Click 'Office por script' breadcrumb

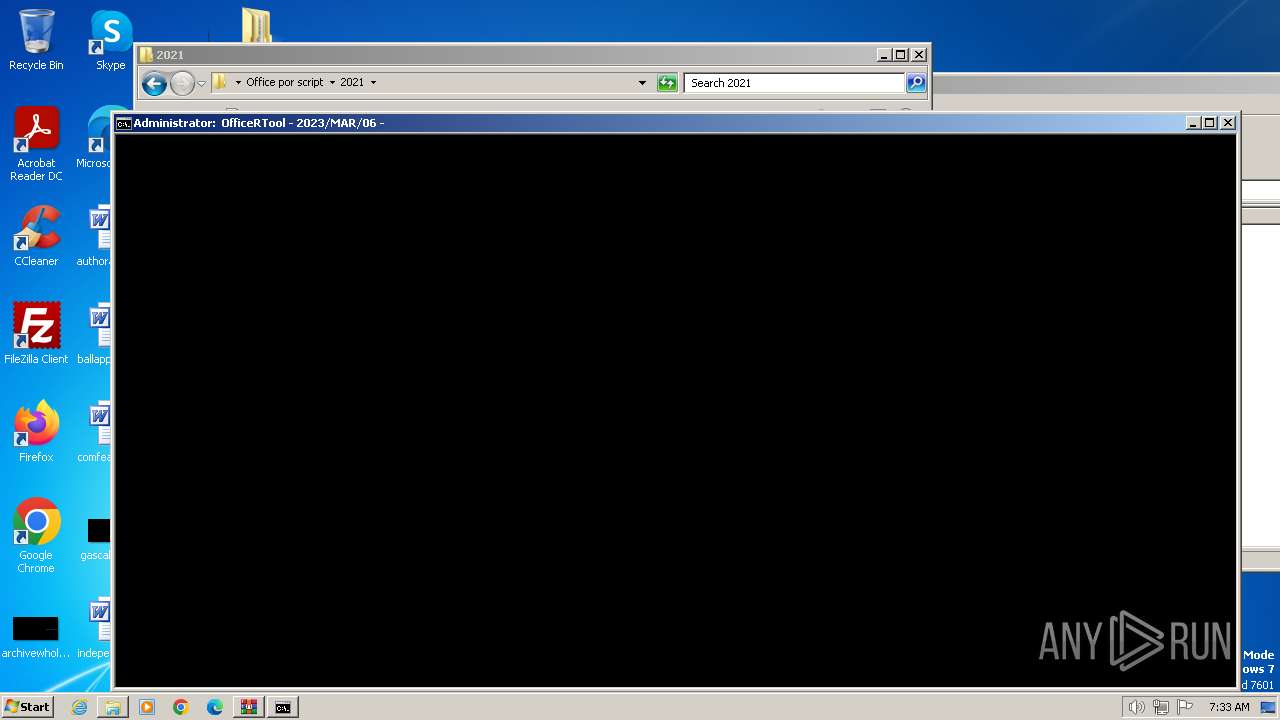[284, 82]
